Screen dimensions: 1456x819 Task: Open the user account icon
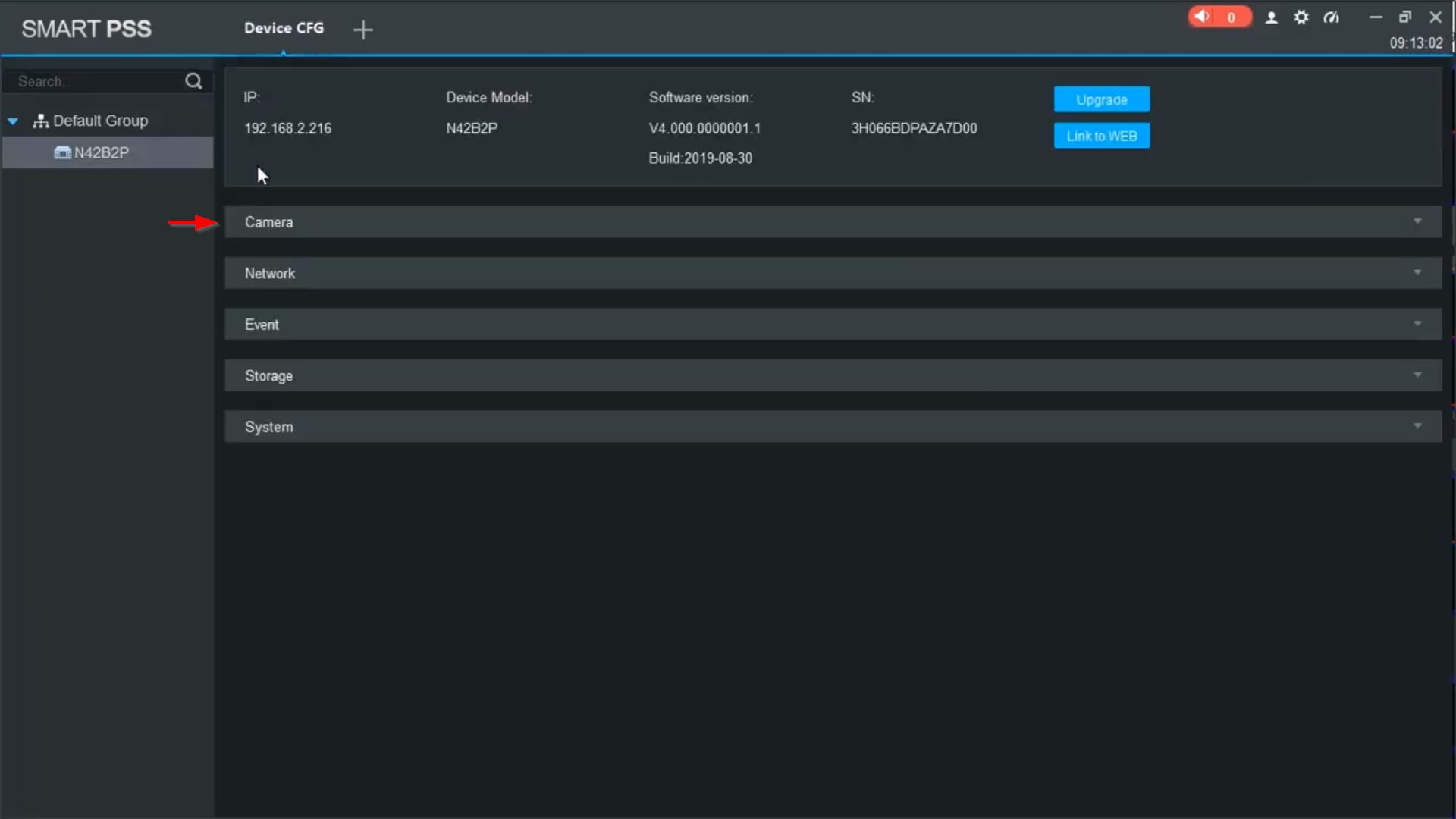point(1272,17)
